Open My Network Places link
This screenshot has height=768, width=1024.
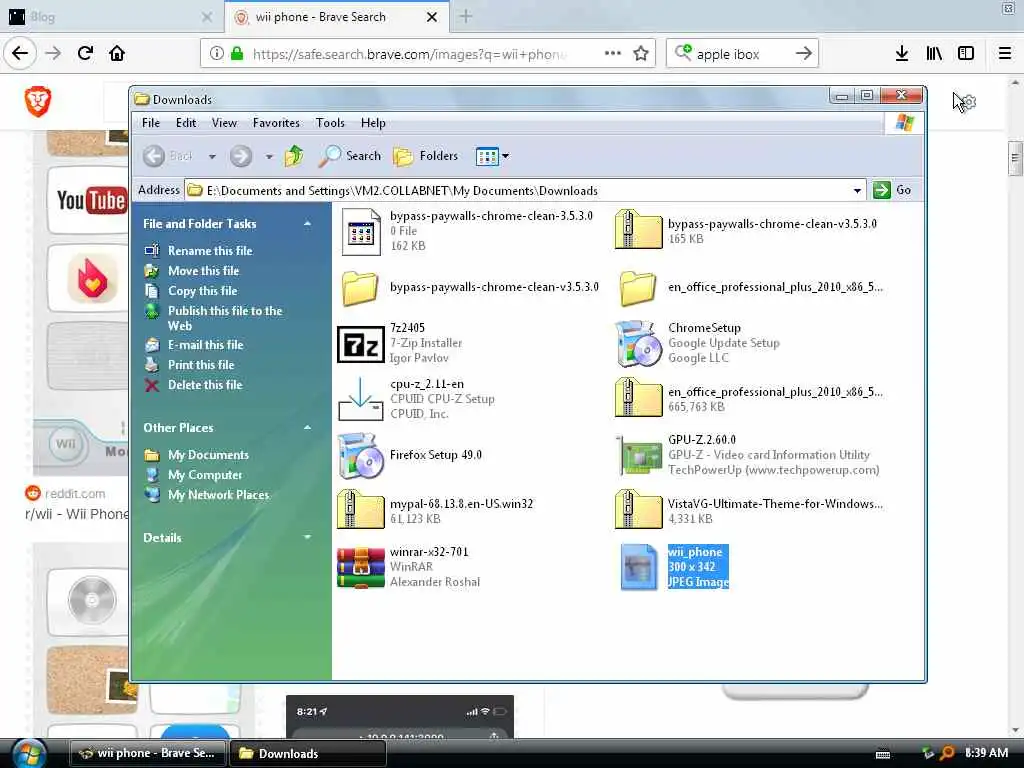coord(218,495)
